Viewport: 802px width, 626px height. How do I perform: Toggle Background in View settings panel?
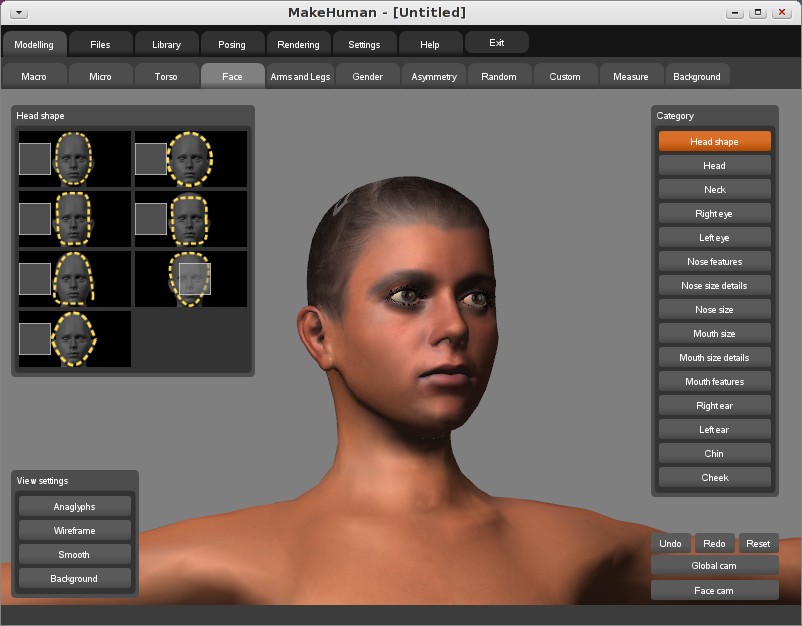pyautogui.click(x=75, y=578)
